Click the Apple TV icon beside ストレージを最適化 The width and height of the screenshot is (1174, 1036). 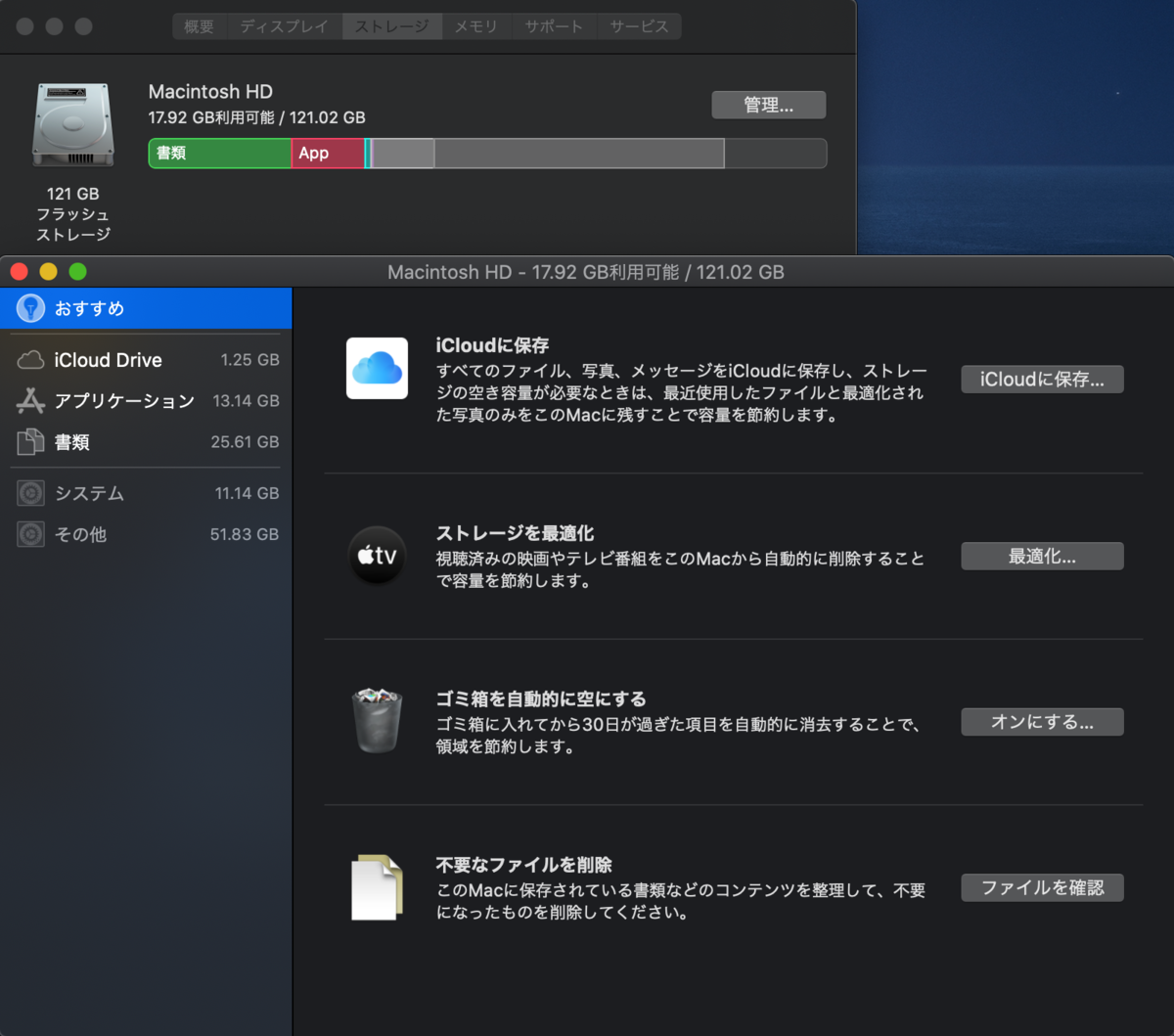(x=377, y=555)
